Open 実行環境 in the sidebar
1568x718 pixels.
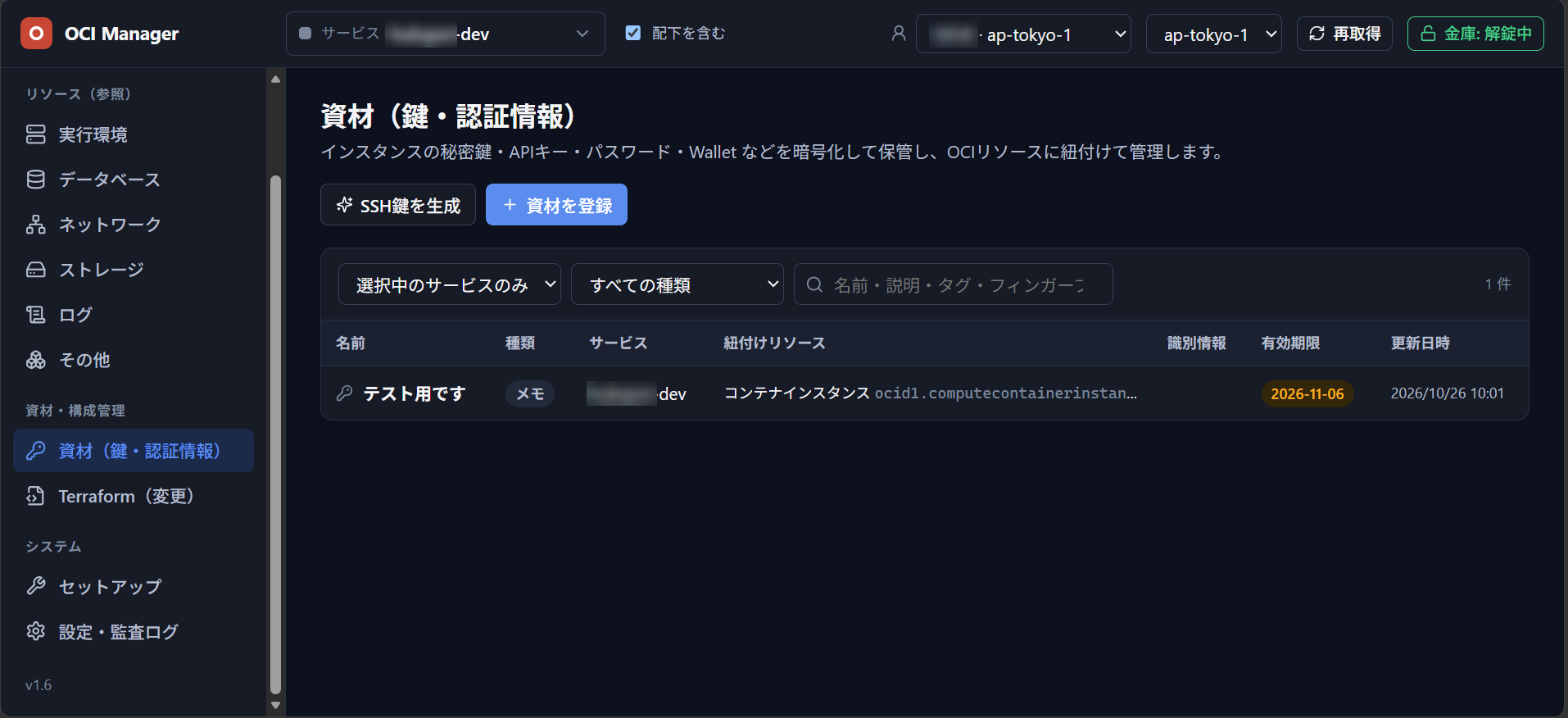point(134,134)
